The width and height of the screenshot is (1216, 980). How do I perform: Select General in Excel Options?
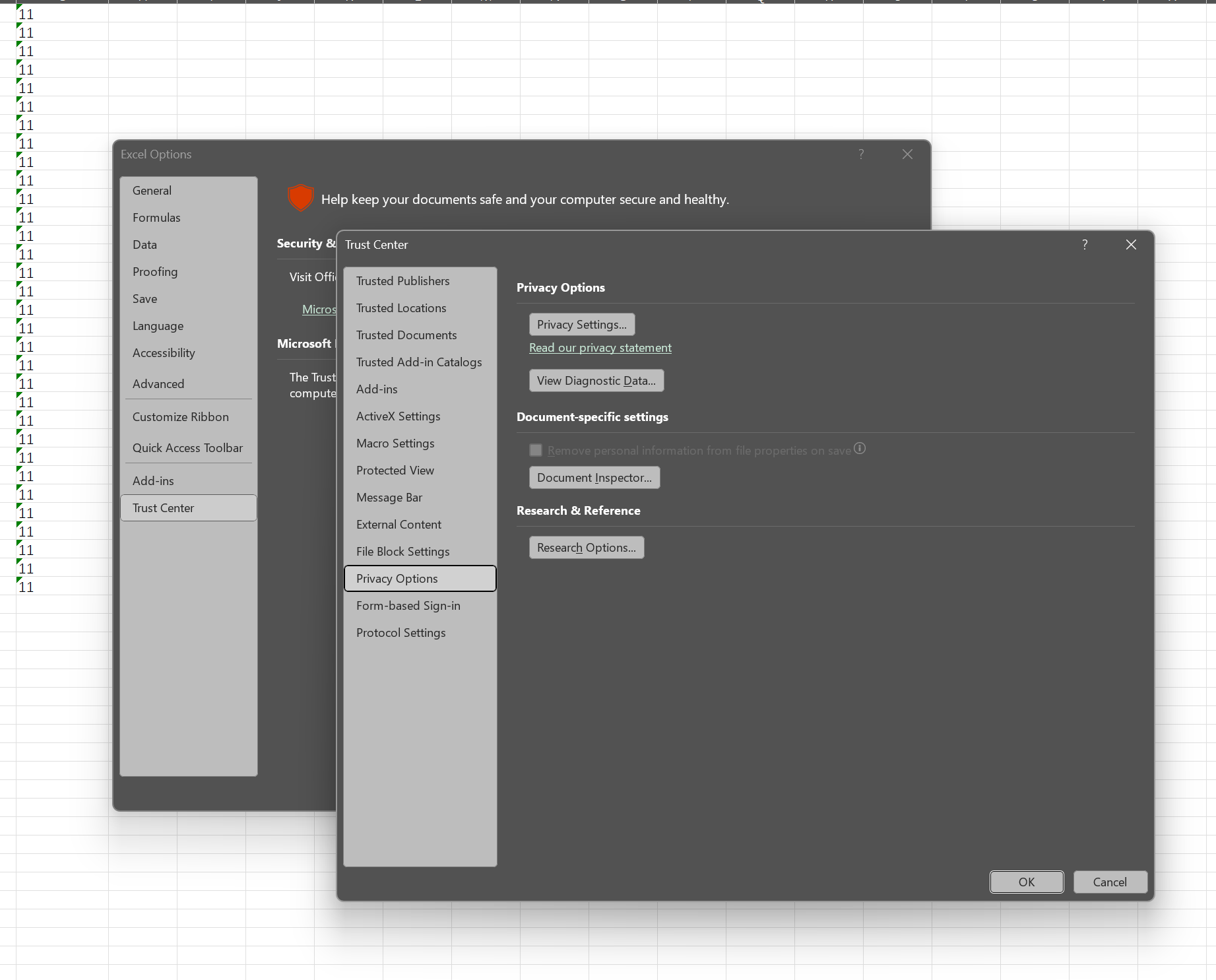(189, 191)
